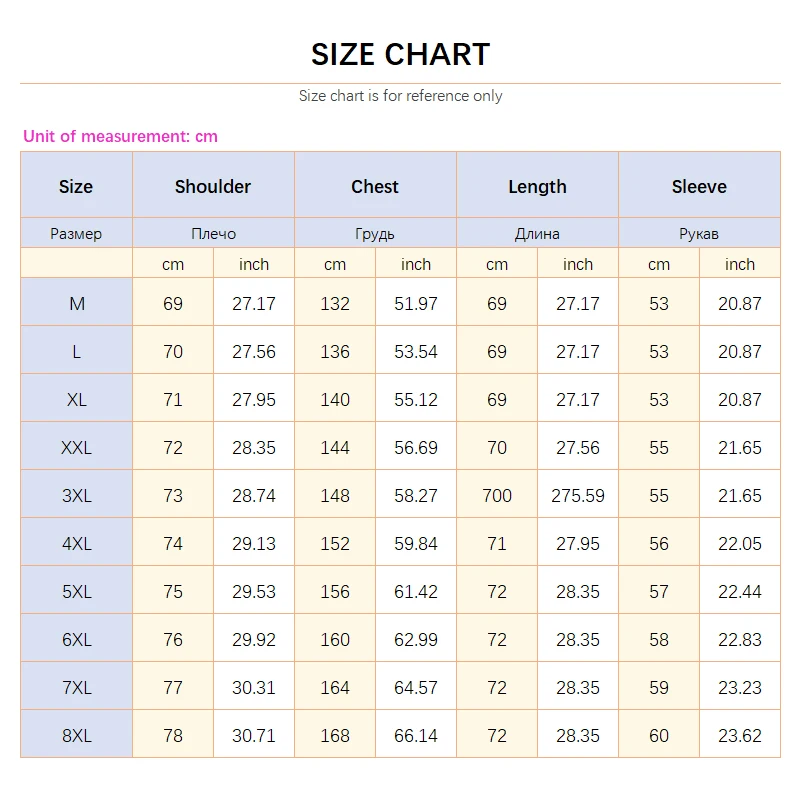800x800 pixels.
Task: Click the 8XL size row label
Action: click(76, 735)
